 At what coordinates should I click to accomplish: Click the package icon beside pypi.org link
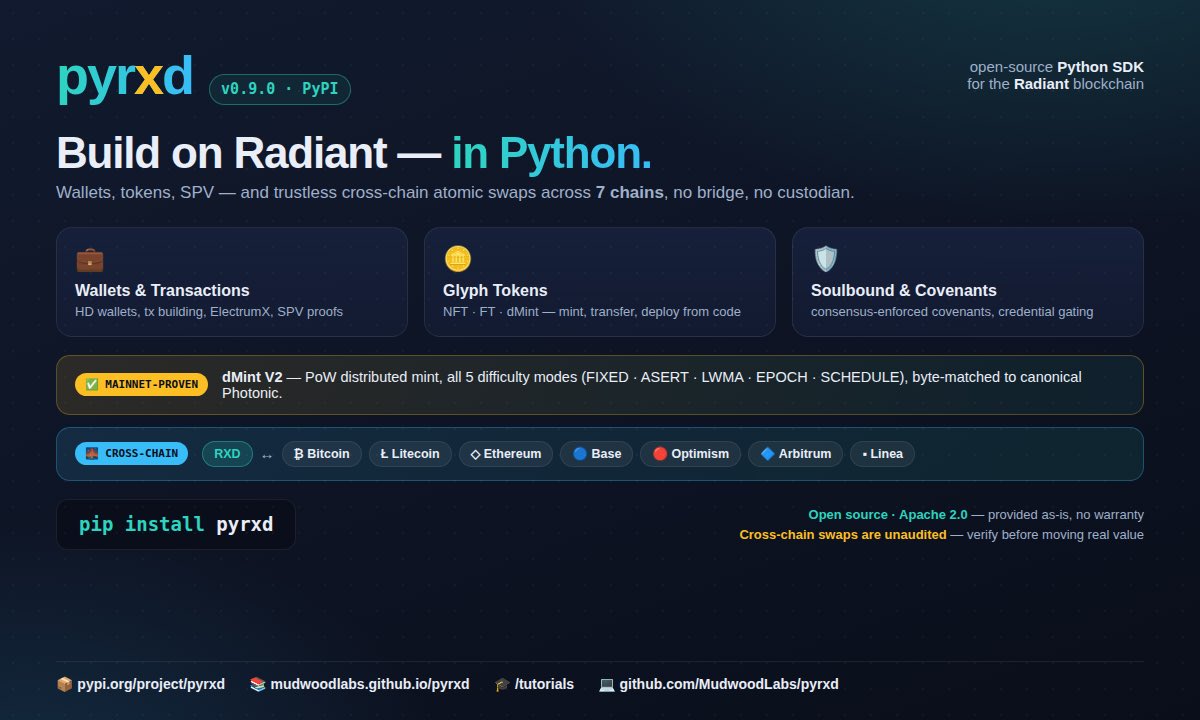coord(64,685)
